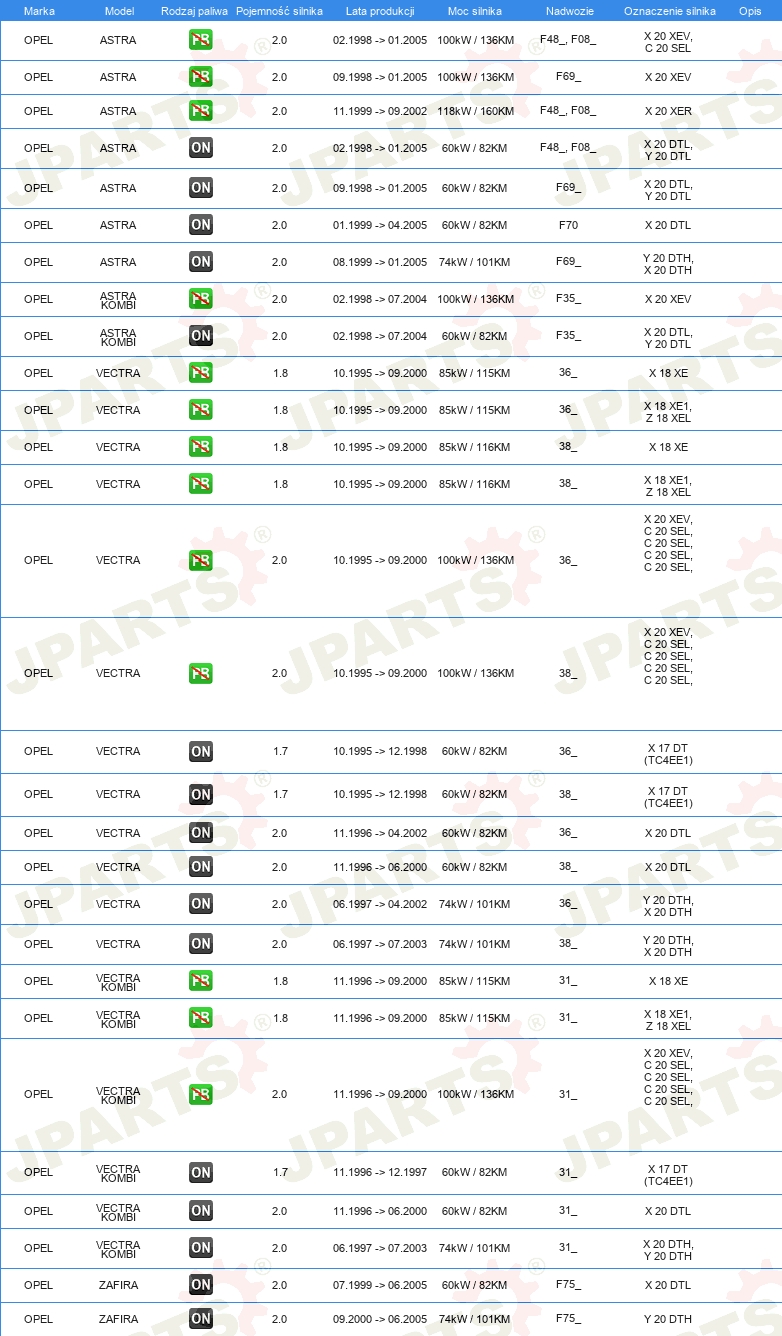Click F75_ body code in Zafira 74kW row
Viewport: 782px width, 1336px height.
click(568, 1319)
